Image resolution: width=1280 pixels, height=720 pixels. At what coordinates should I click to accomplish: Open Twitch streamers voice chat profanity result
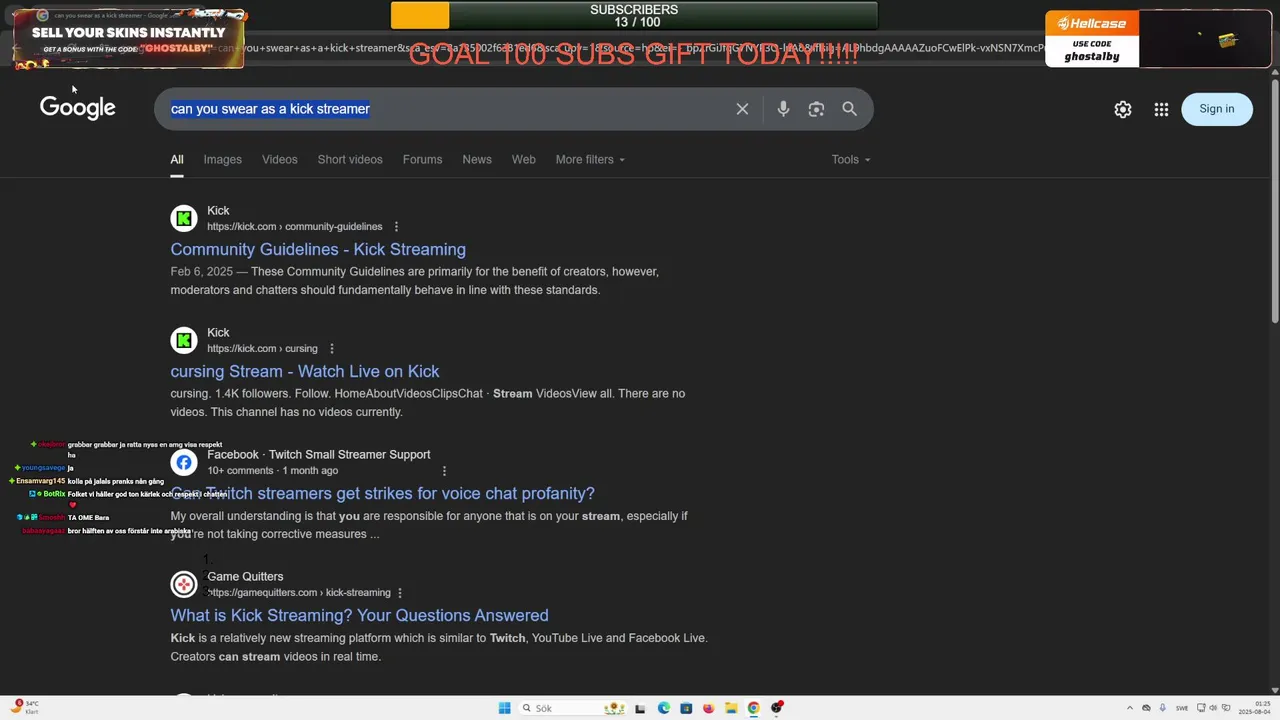[x=382, y=493]
